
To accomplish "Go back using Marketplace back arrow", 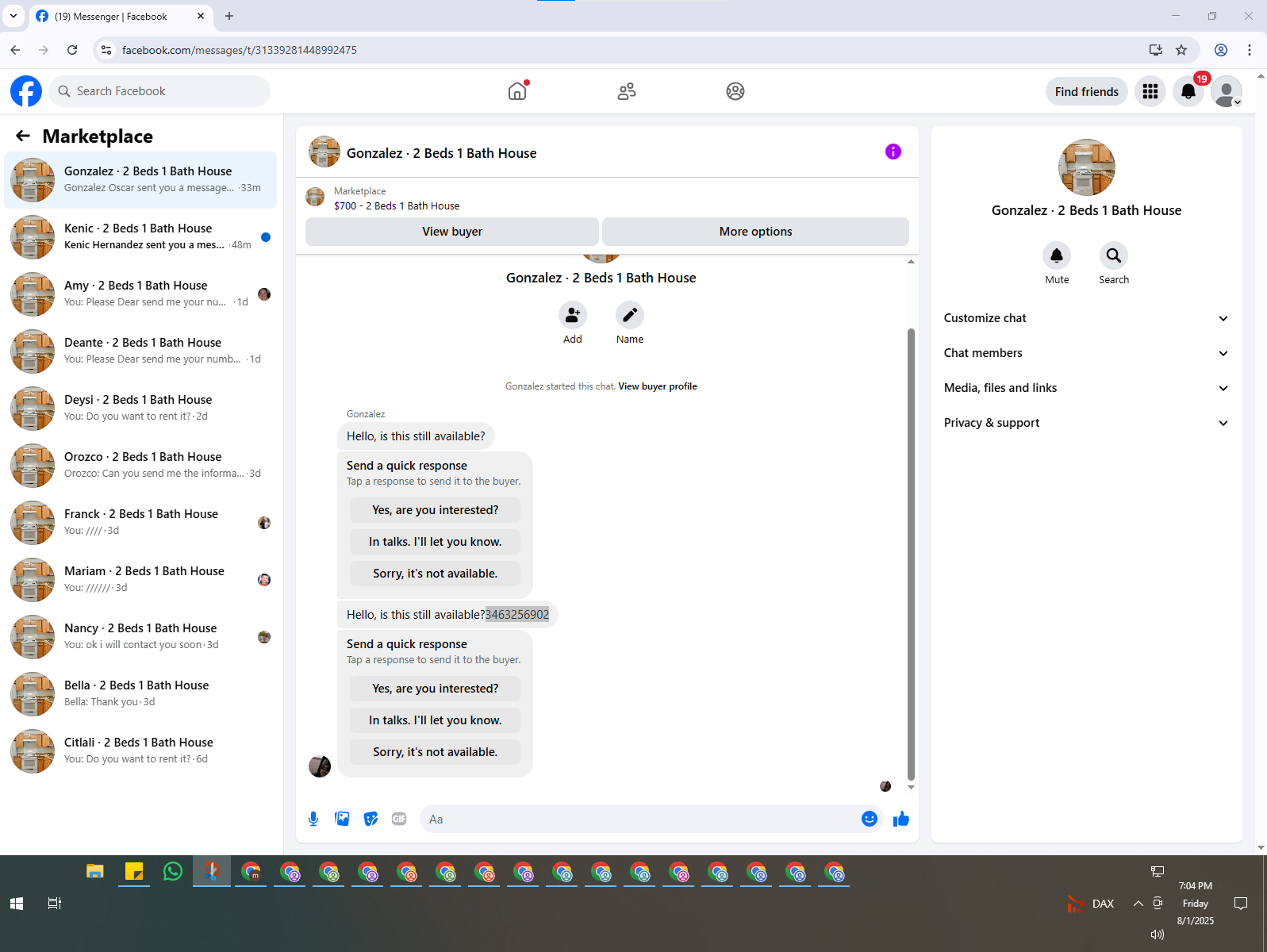I will (x=23, y=136).
